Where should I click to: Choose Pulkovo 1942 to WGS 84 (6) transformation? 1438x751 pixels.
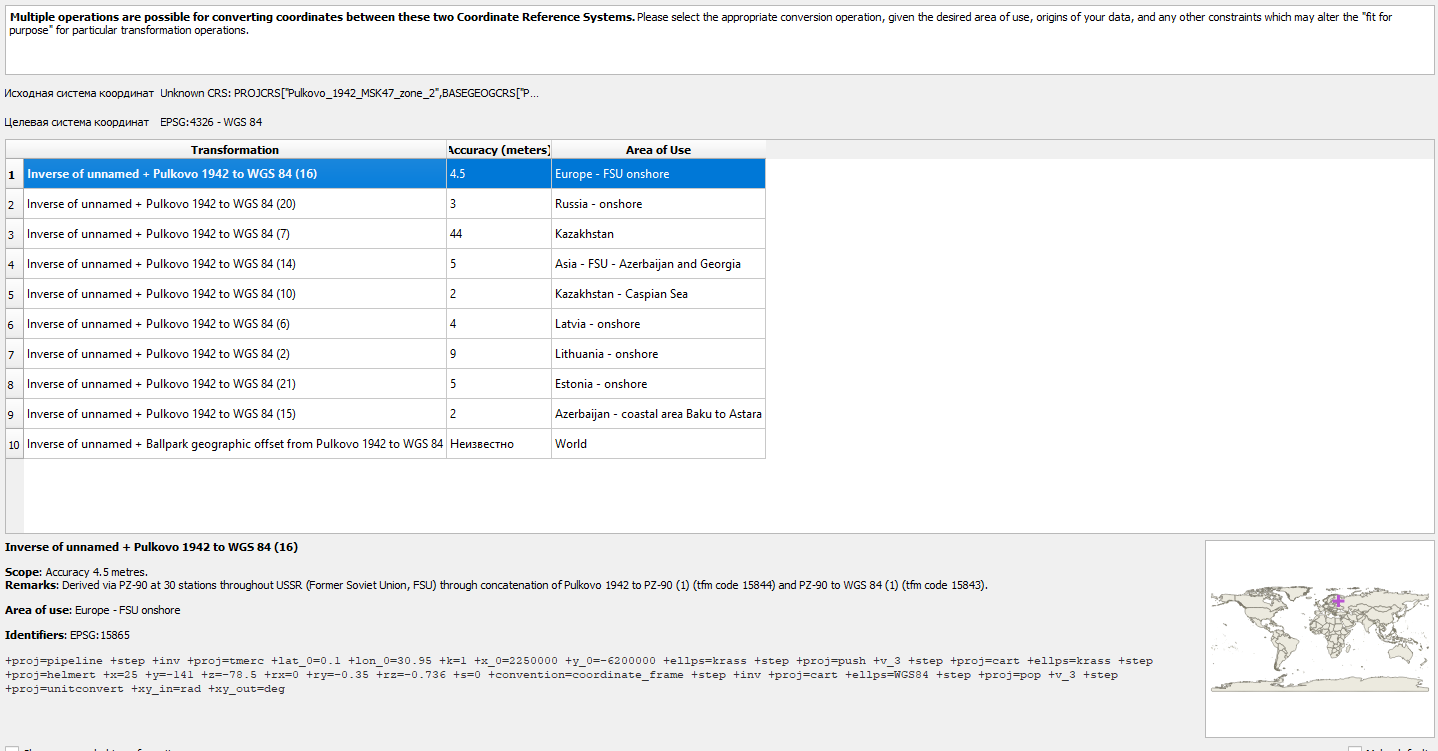pos(235,324)
